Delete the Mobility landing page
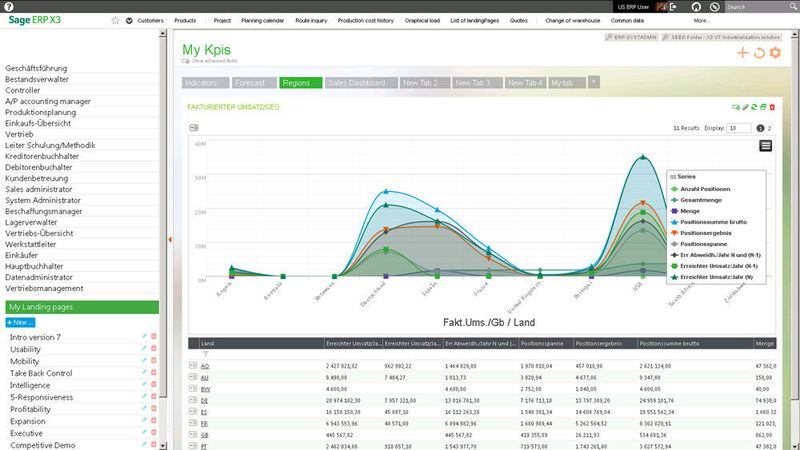Image resolution: width=800 pixels, height=450 pixels. pos(154,360)
